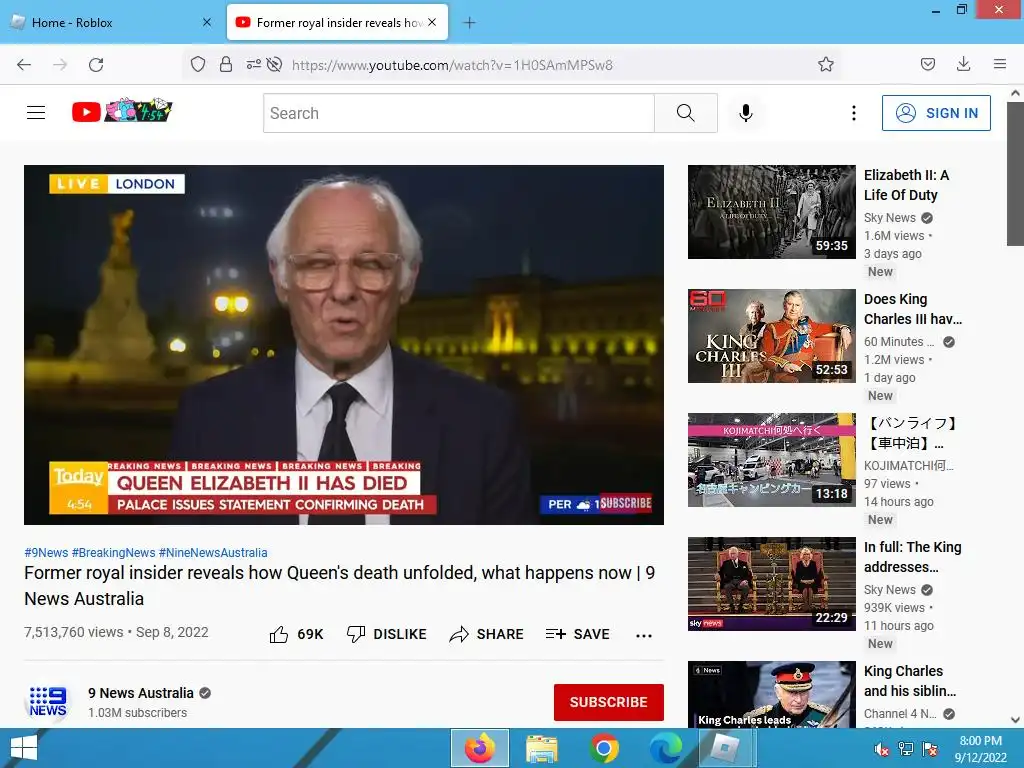This screenshot has width=1024, height=768.
Task: Open the Elizabeth II: A Life Of Duty thumbnail
Action: click(x=771, y=212)
